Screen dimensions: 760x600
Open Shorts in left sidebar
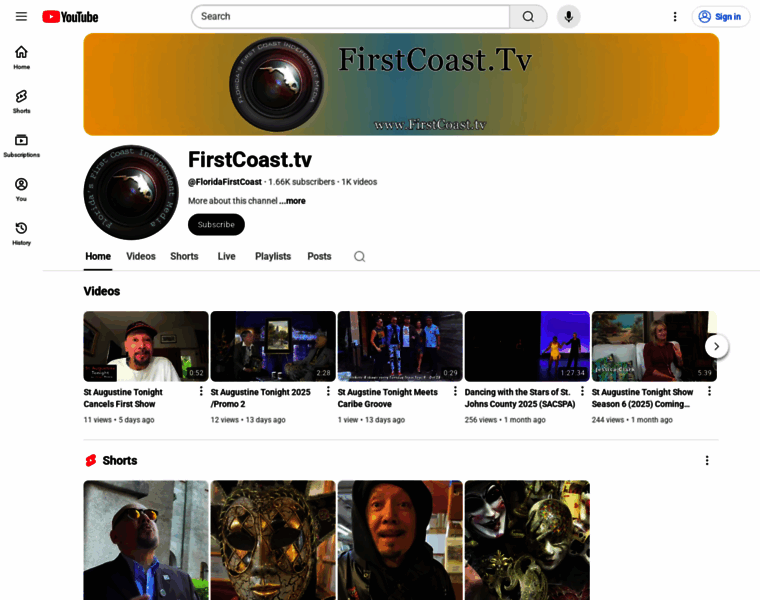21,101
